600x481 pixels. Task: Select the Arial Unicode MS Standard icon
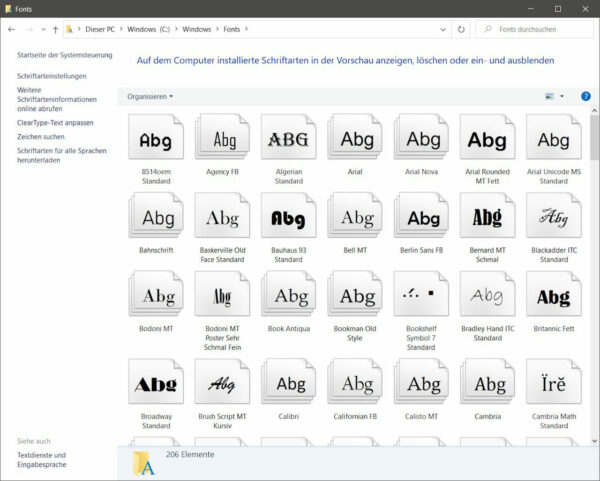point(554,137)
